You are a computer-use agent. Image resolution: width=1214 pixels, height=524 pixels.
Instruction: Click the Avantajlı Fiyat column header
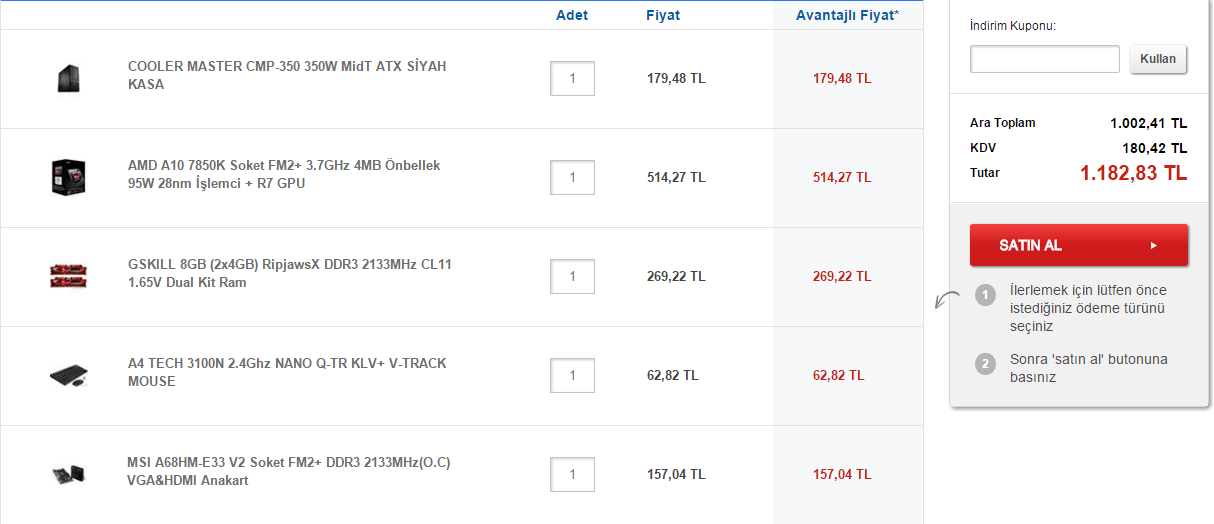(x=847, y=15)
